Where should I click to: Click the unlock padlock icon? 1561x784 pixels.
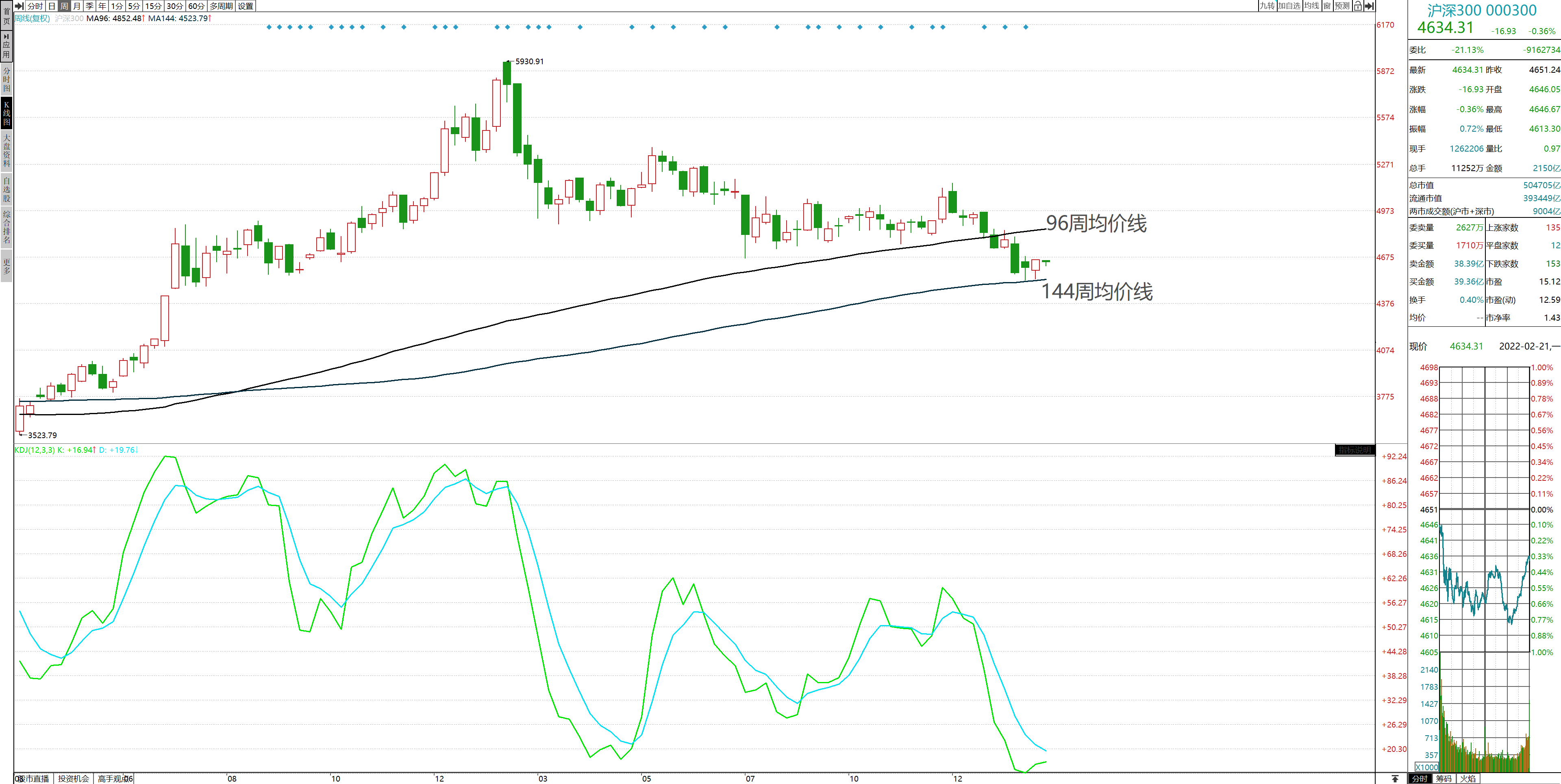[x=1358, y=6]
